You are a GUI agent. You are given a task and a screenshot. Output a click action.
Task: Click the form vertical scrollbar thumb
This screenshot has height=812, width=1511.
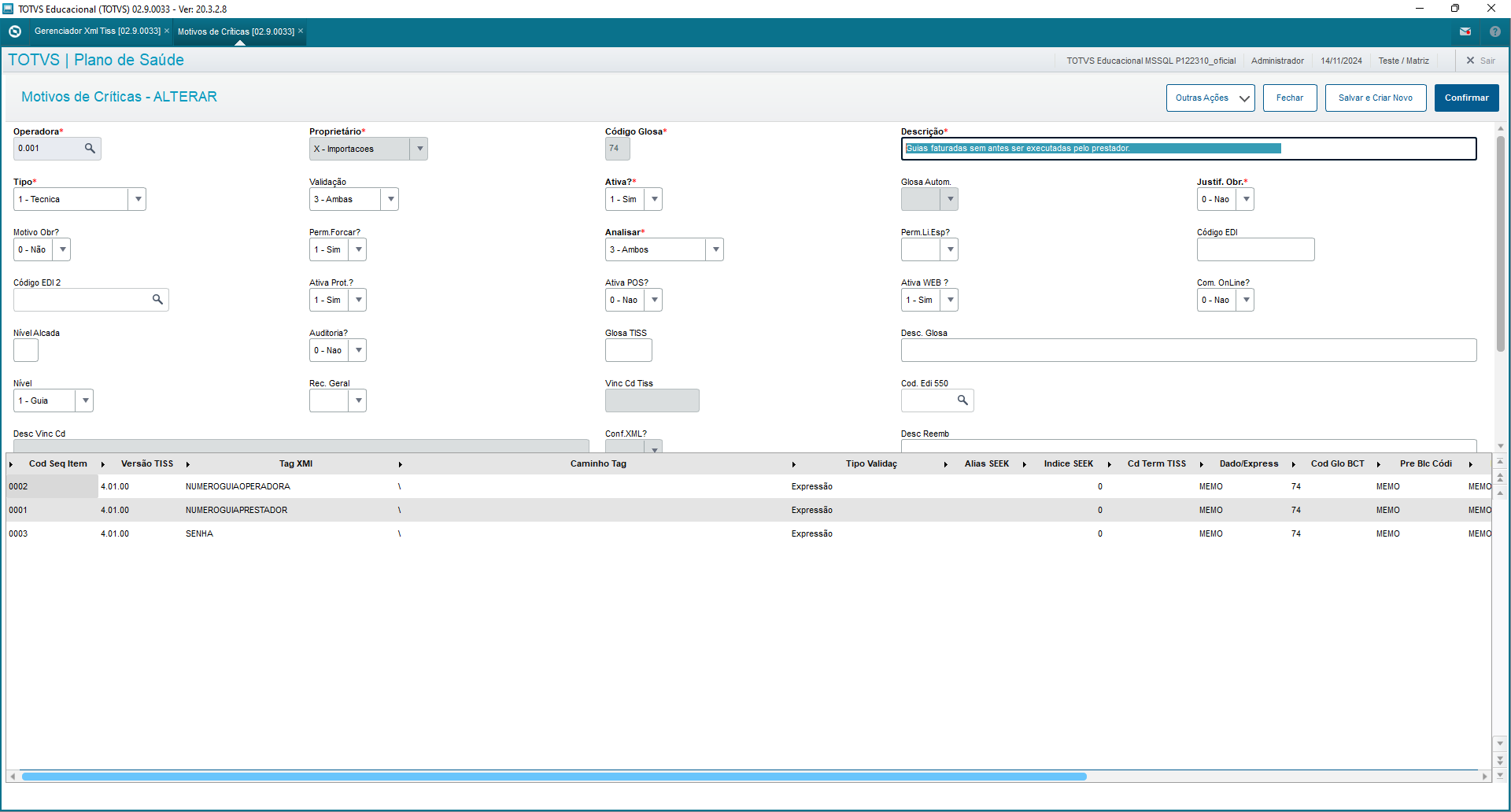[x=1501, y=244]
